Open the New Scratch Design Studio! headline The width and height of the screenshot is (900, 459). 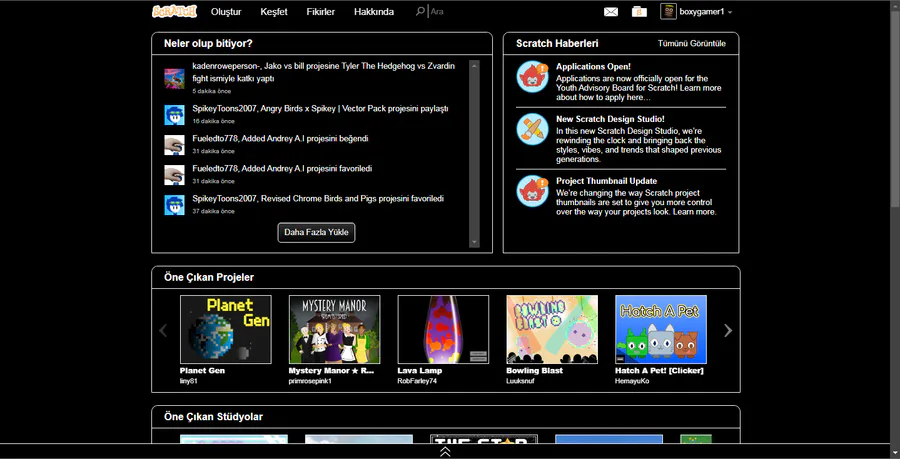coord(610,119)
